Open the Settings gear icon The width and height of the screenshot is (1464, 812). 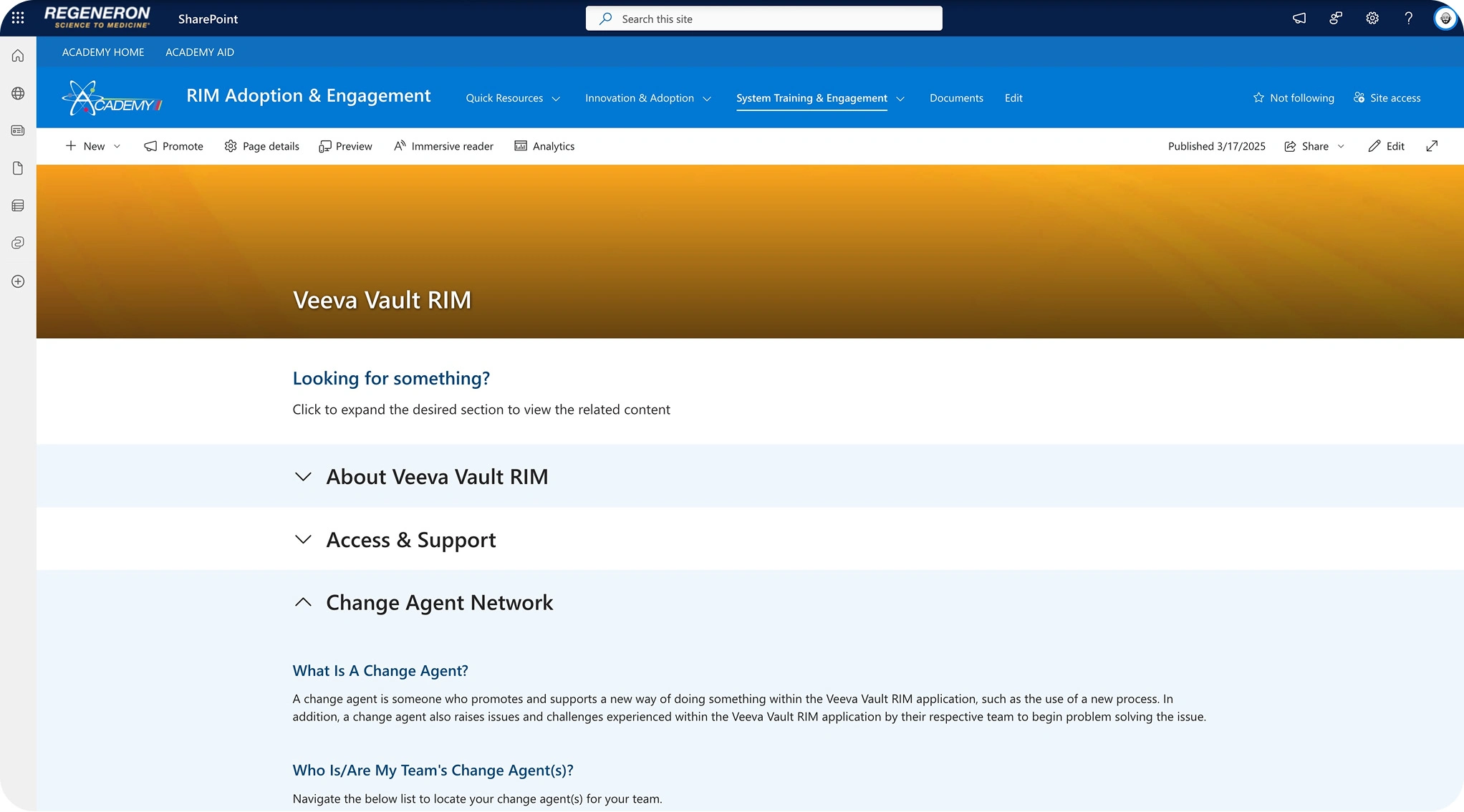click(1372, 19)
